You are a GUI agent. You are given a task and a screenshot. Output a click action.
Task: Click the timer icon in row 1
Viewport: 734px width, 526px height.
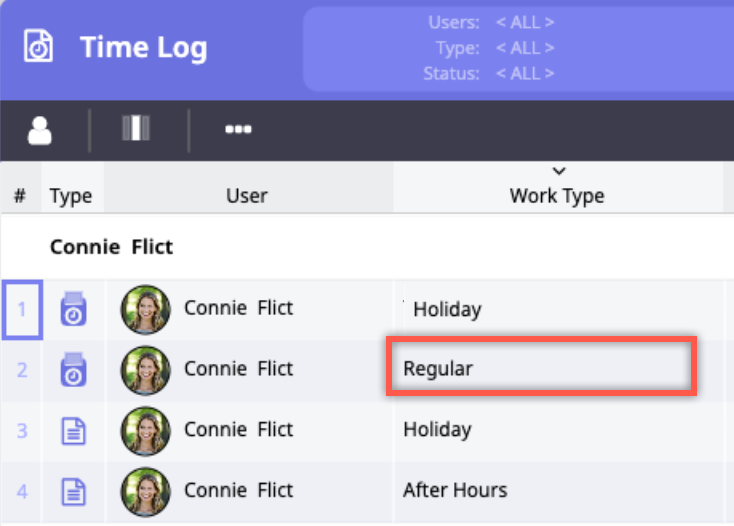[75, 309]
